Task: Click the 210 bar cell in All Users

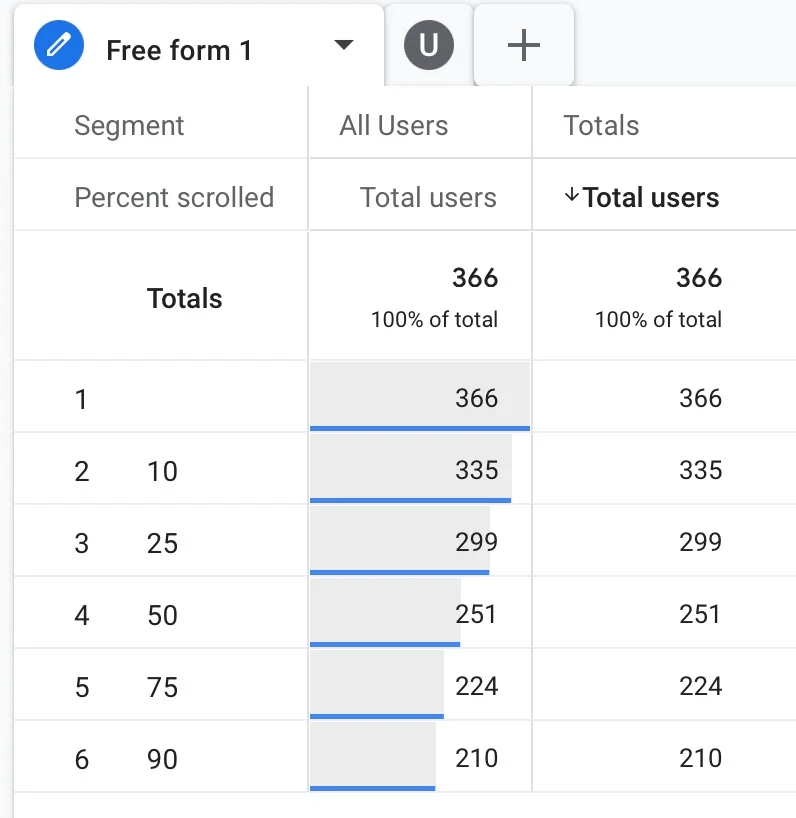Action: (420, 756)
